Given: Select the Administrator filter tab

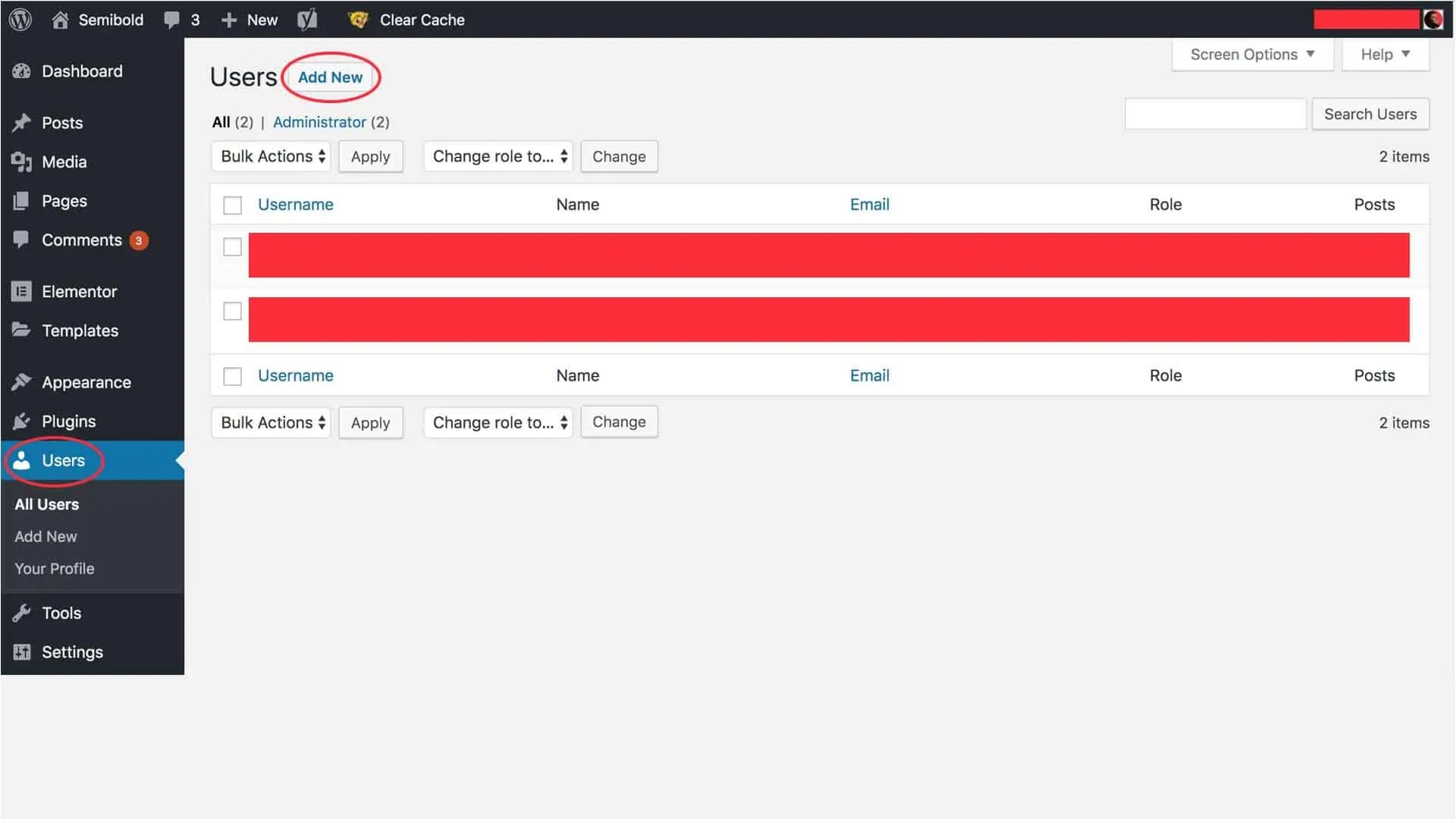Looking at the screenshot, I should [320, 122].
